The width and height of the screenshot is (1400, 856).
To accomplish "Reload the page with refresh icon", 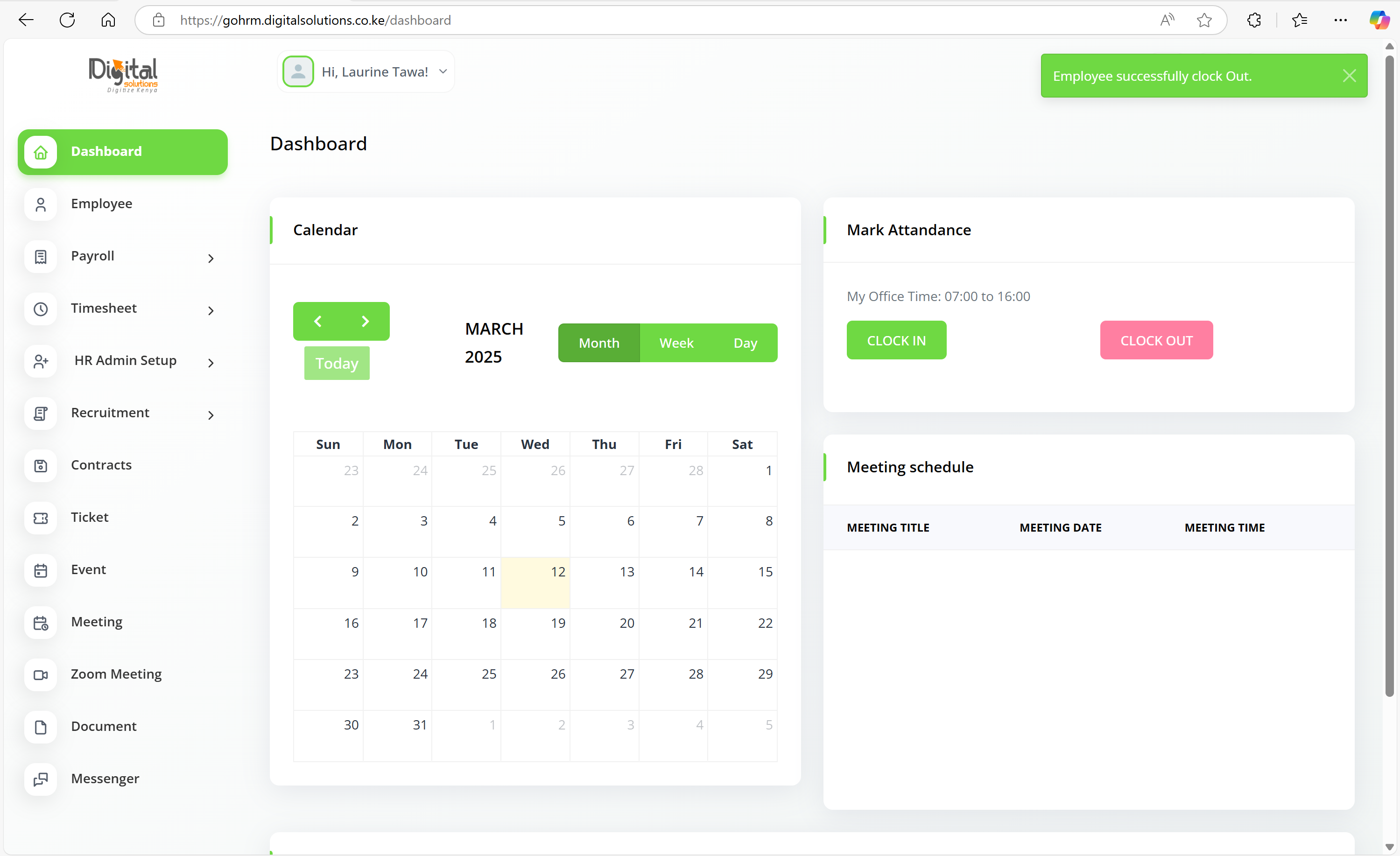I will point(67,21).
